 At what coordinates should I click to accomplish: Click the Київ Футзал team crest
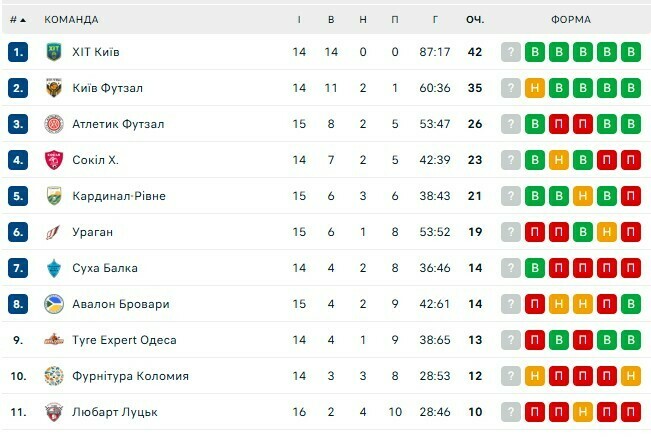click(x=54, y=88)
